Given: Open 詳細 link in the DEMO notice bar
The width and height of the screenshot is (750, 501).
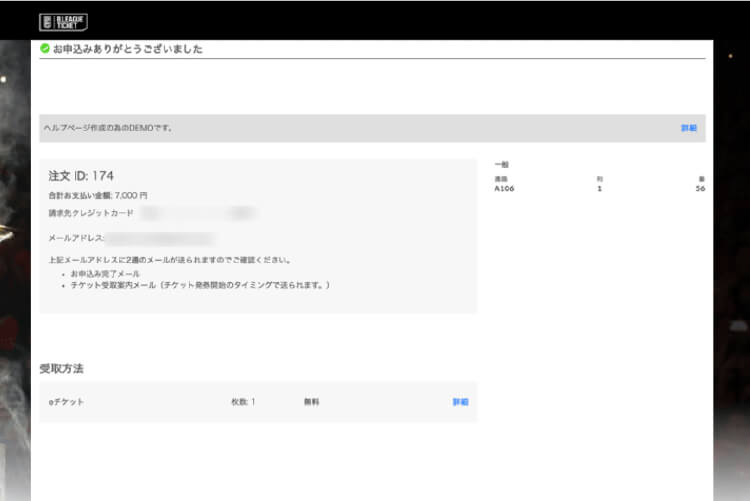Looking at the screenshot, I should tap(689, 128).
